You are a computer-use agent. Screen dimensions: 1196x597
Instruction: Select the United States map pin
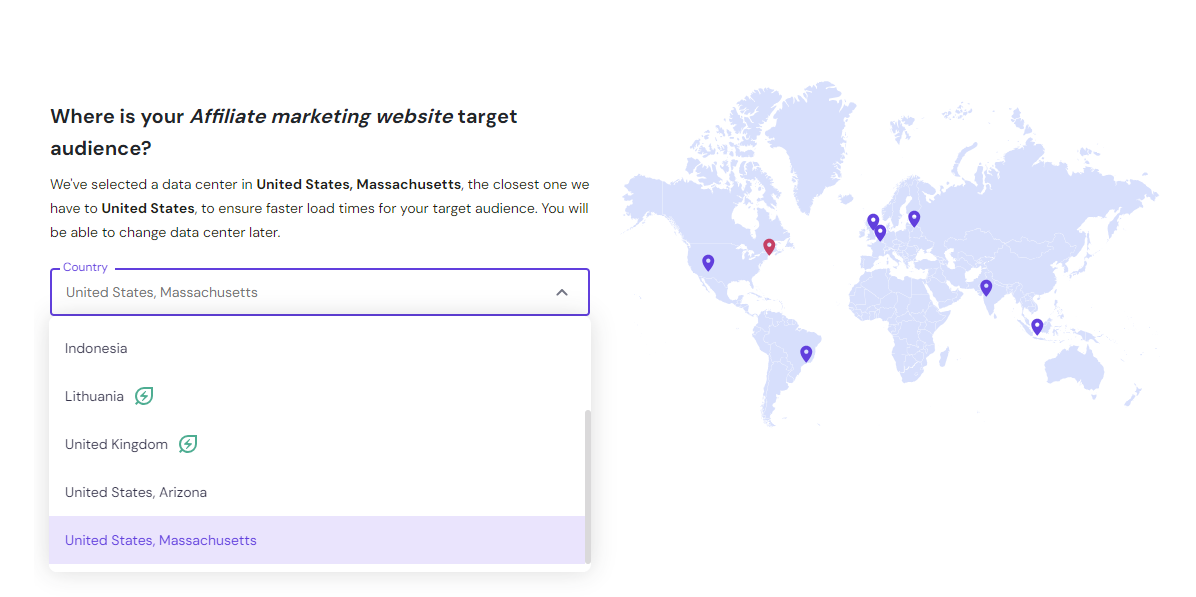(708, 262)
